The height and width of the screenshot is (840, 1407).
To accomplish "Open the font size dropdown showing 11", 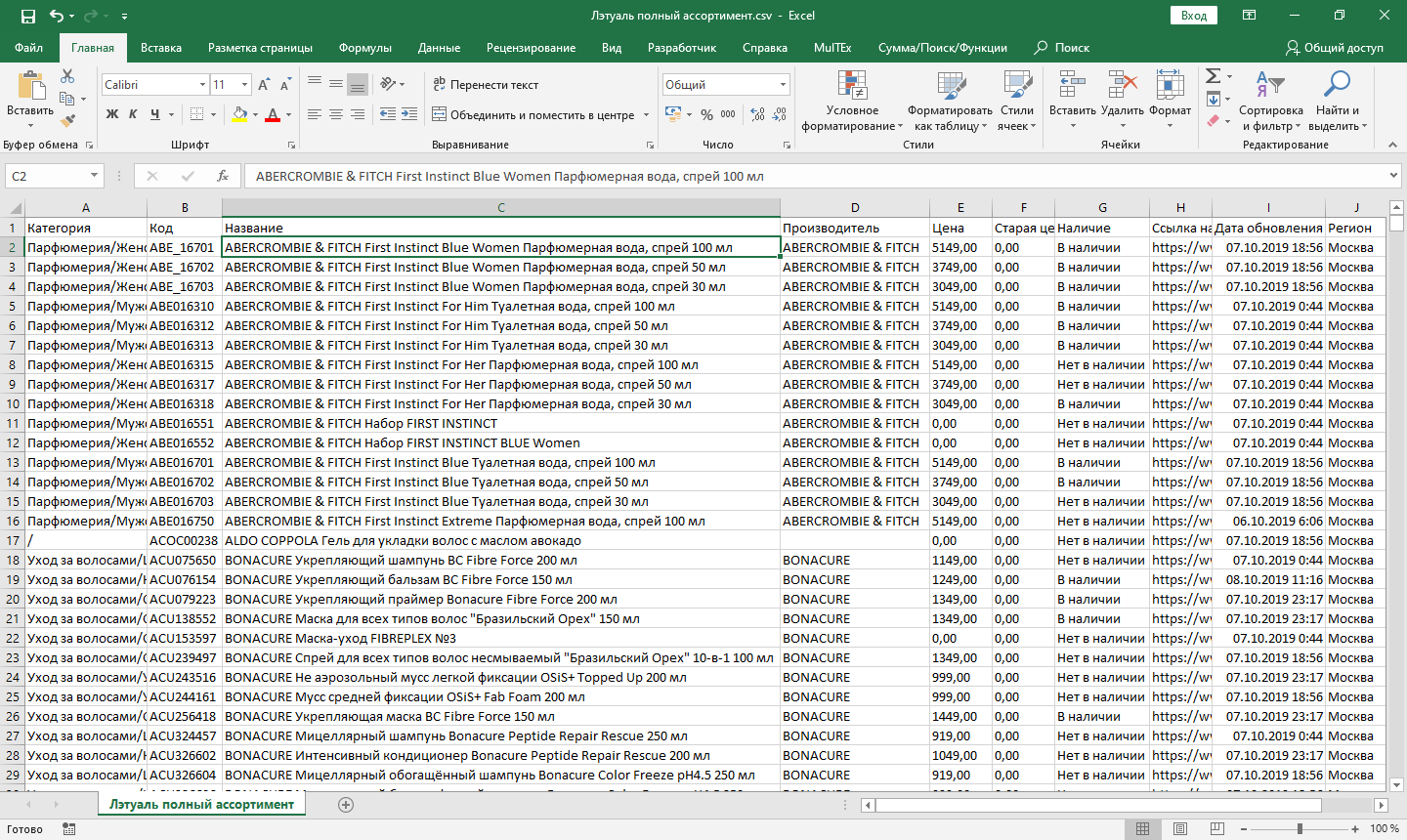I will [244, 85].
